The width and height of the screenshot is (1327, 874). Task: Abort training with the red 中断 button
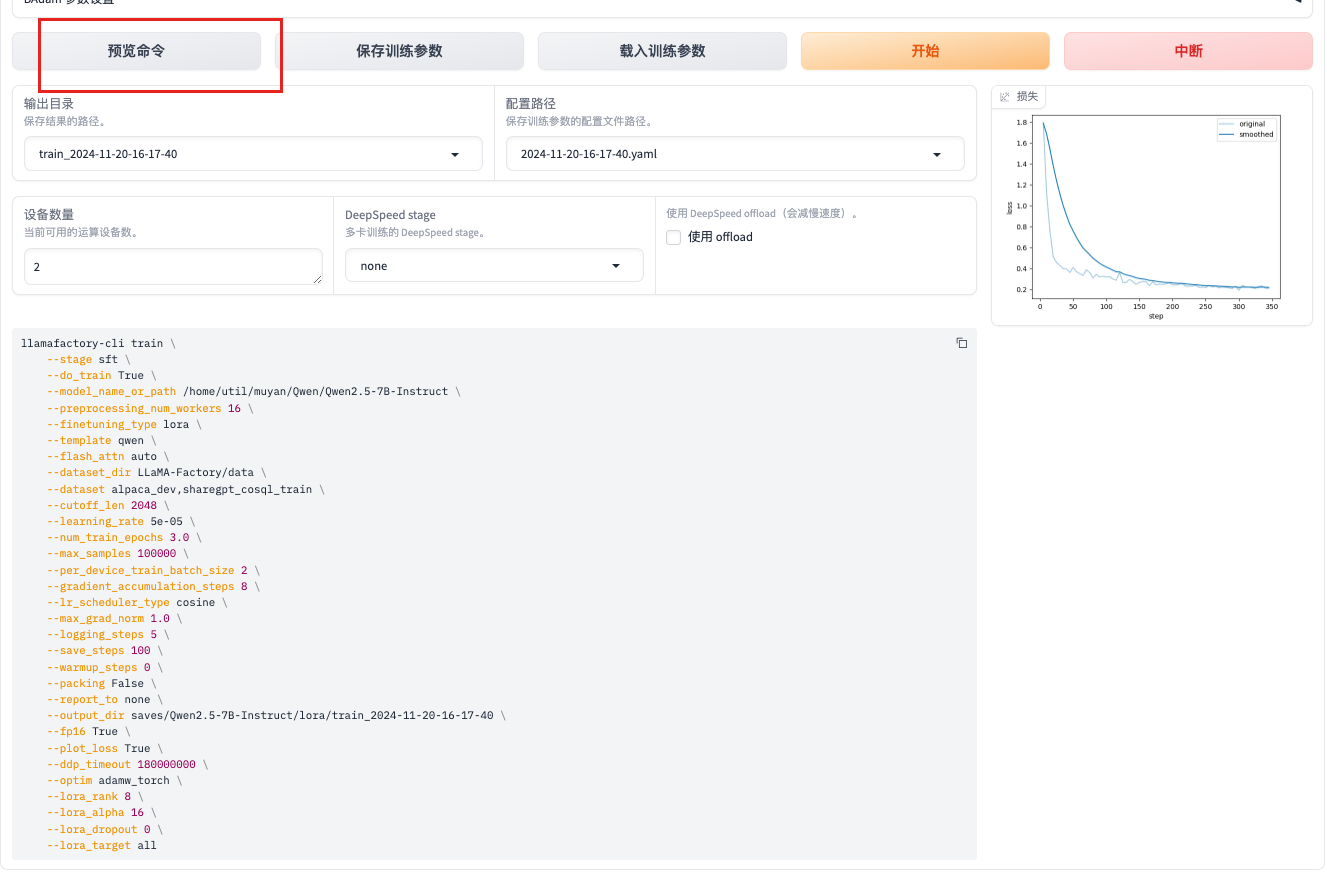pyautogui.click(x=1188, y=51)
